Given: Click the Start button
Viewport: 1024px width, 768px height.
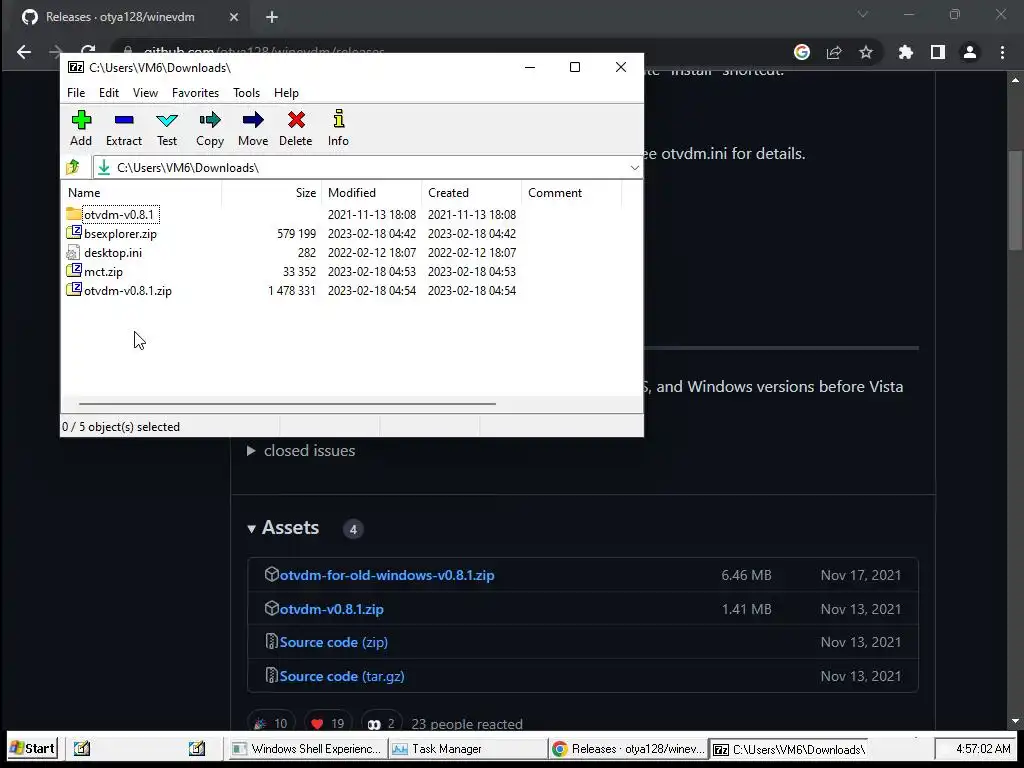Looking at the screenshot, I should coord(33,748).
